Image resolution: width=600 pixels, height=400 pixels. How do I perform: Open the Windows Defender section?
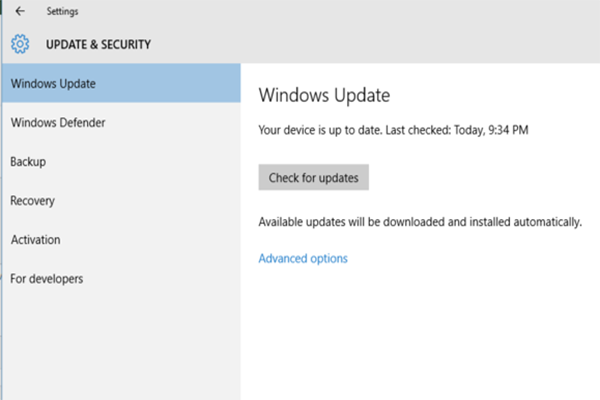point(58,122)
